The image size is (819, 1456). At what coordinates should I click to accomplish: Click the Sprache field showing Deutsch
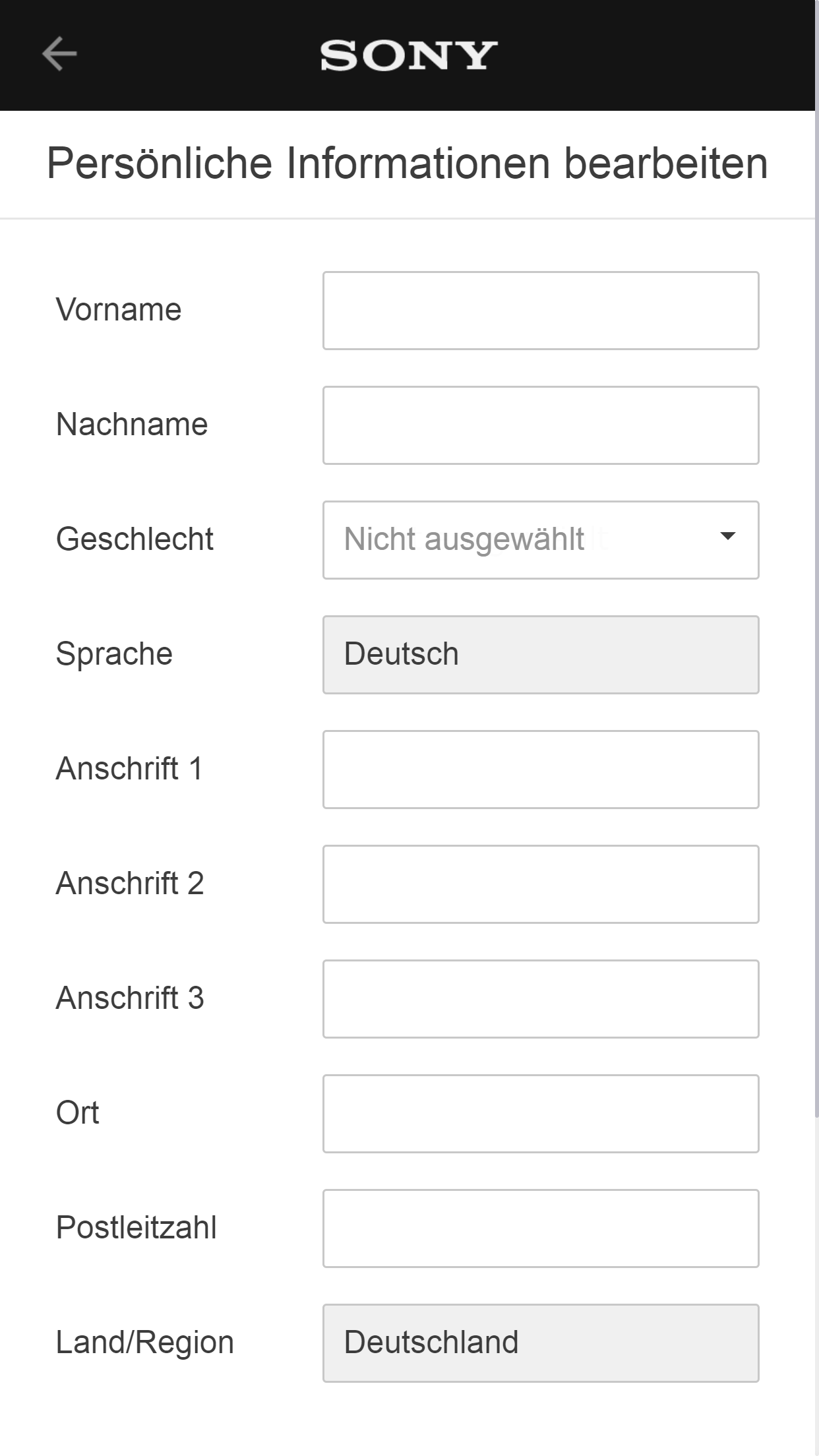(x=541, y=653)
